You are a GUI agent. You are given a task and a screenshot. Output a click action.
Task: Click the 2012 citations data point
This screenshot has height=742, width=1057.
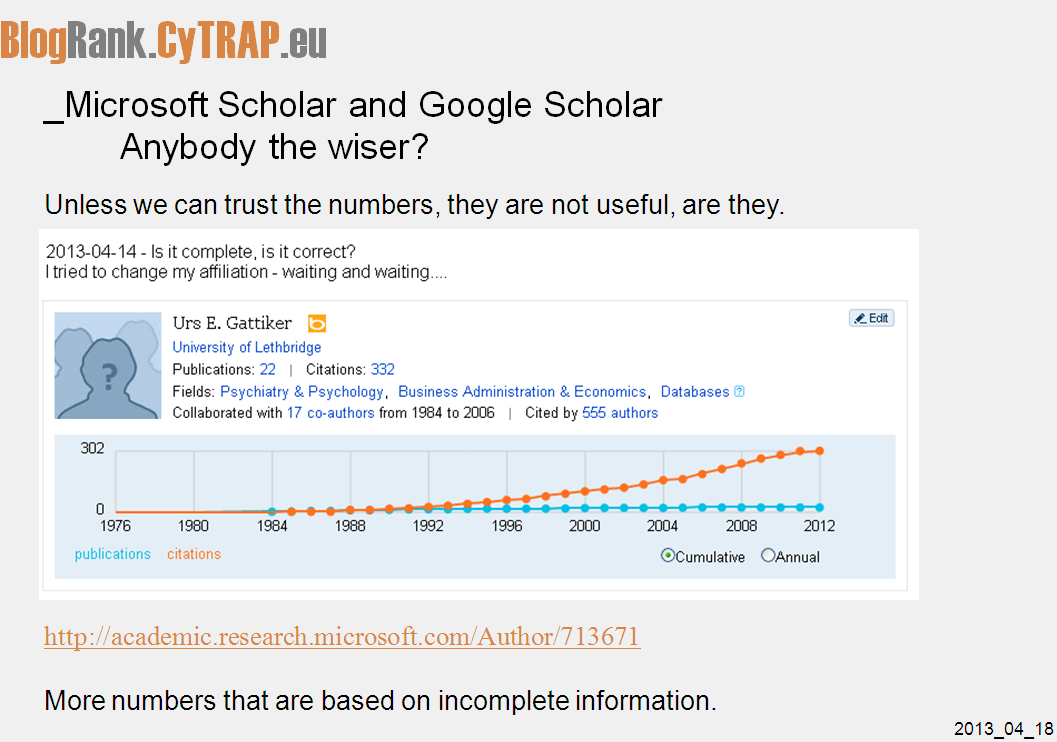coord(820,451)
